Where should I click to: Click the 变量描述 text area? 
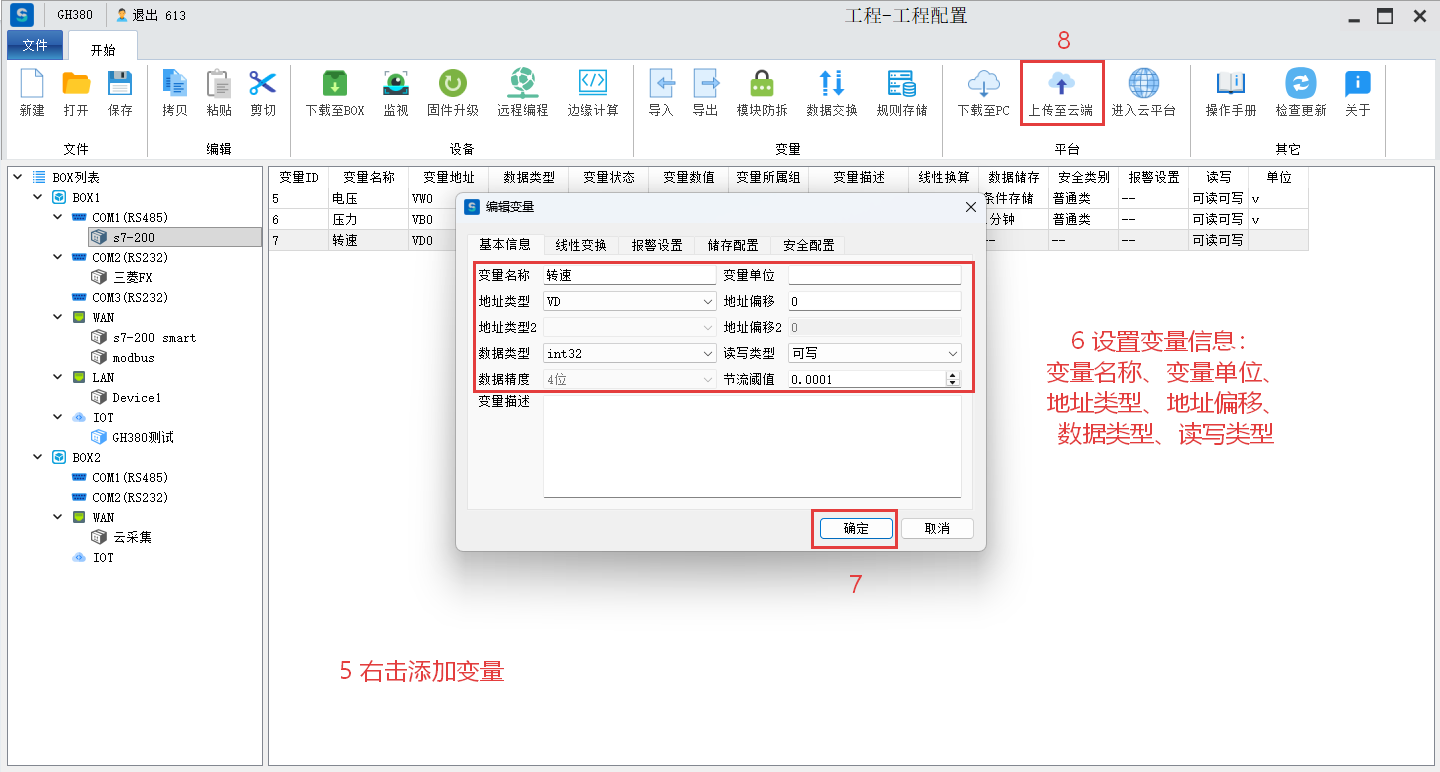(x=752, y=445)
